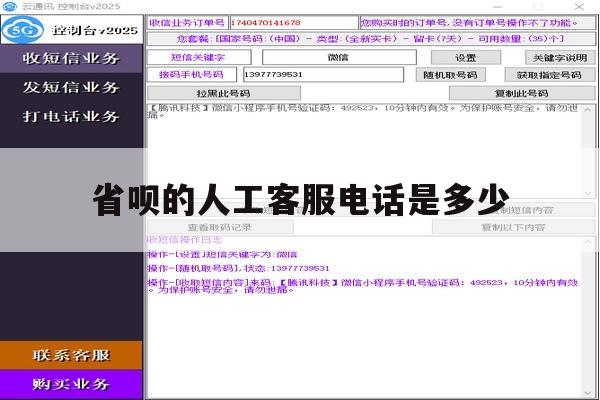Click the phone number field 13977739531
600x400 pixels.
click(x=323, y=75)
